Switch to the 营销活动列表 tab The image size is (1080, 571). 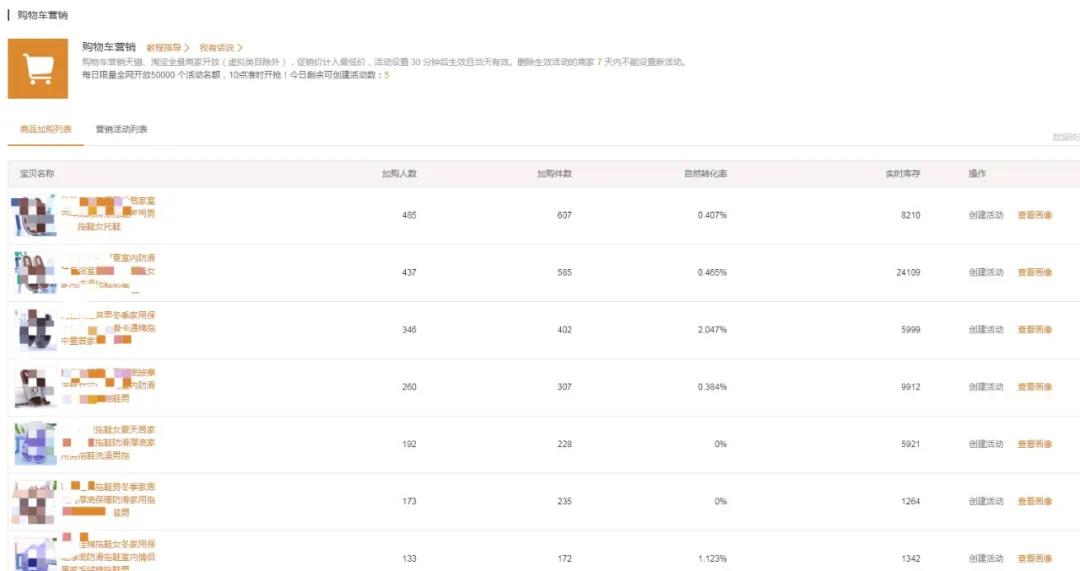click(121, 129)
